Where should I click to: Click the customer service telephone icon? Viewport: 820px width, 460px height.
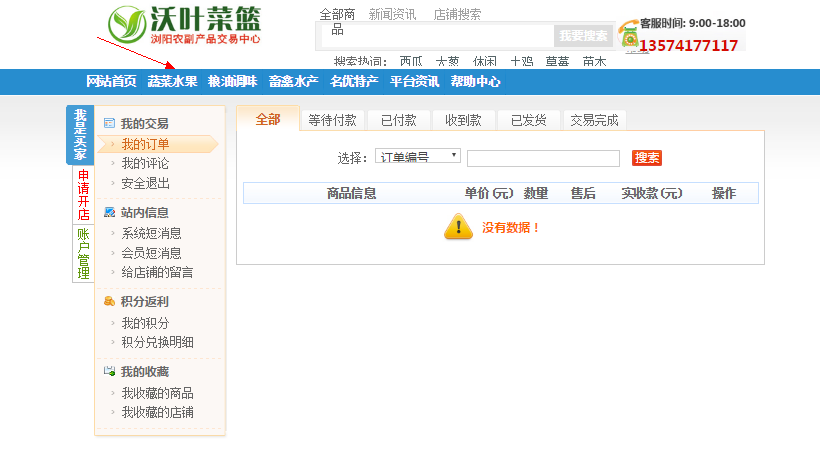[628, 36]
